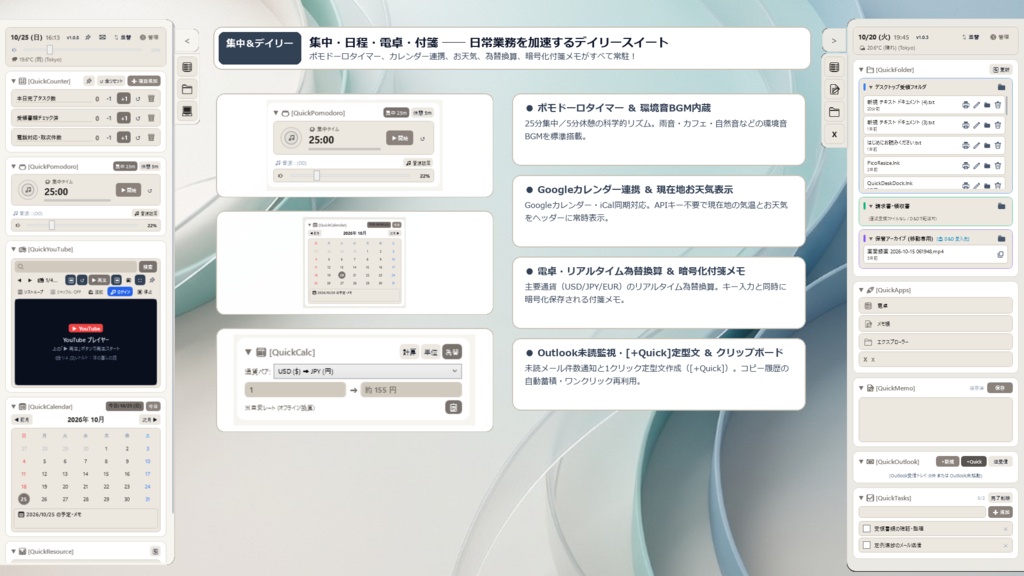Click 項目追加 button in QuickCounter
Image resolution: width=1024 pixels, height=576 pixels.
pos(144,81)
